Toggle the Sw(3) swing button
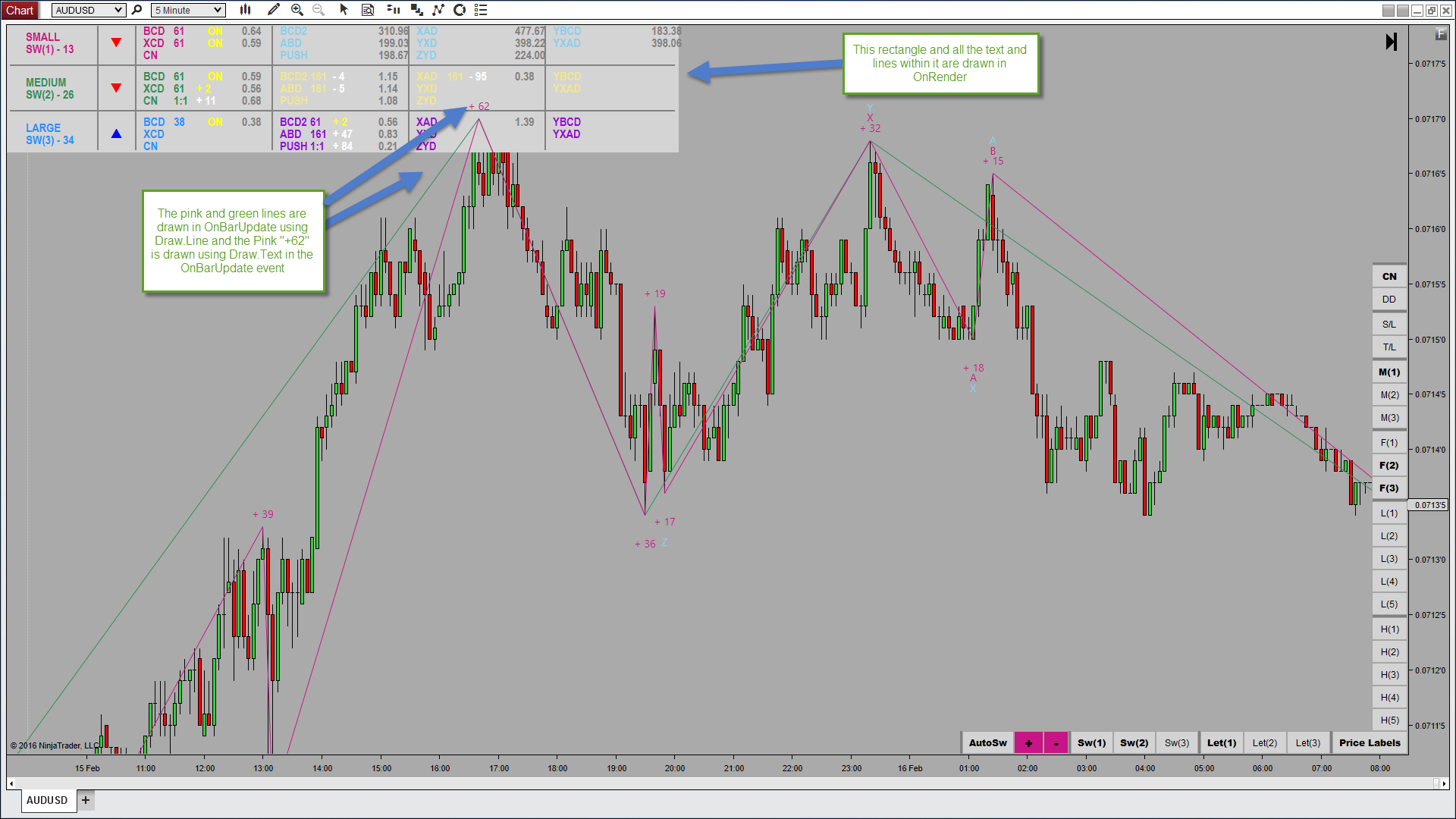The height and width of the screenshot is (819, 1456). click(x=1176, y=743)
